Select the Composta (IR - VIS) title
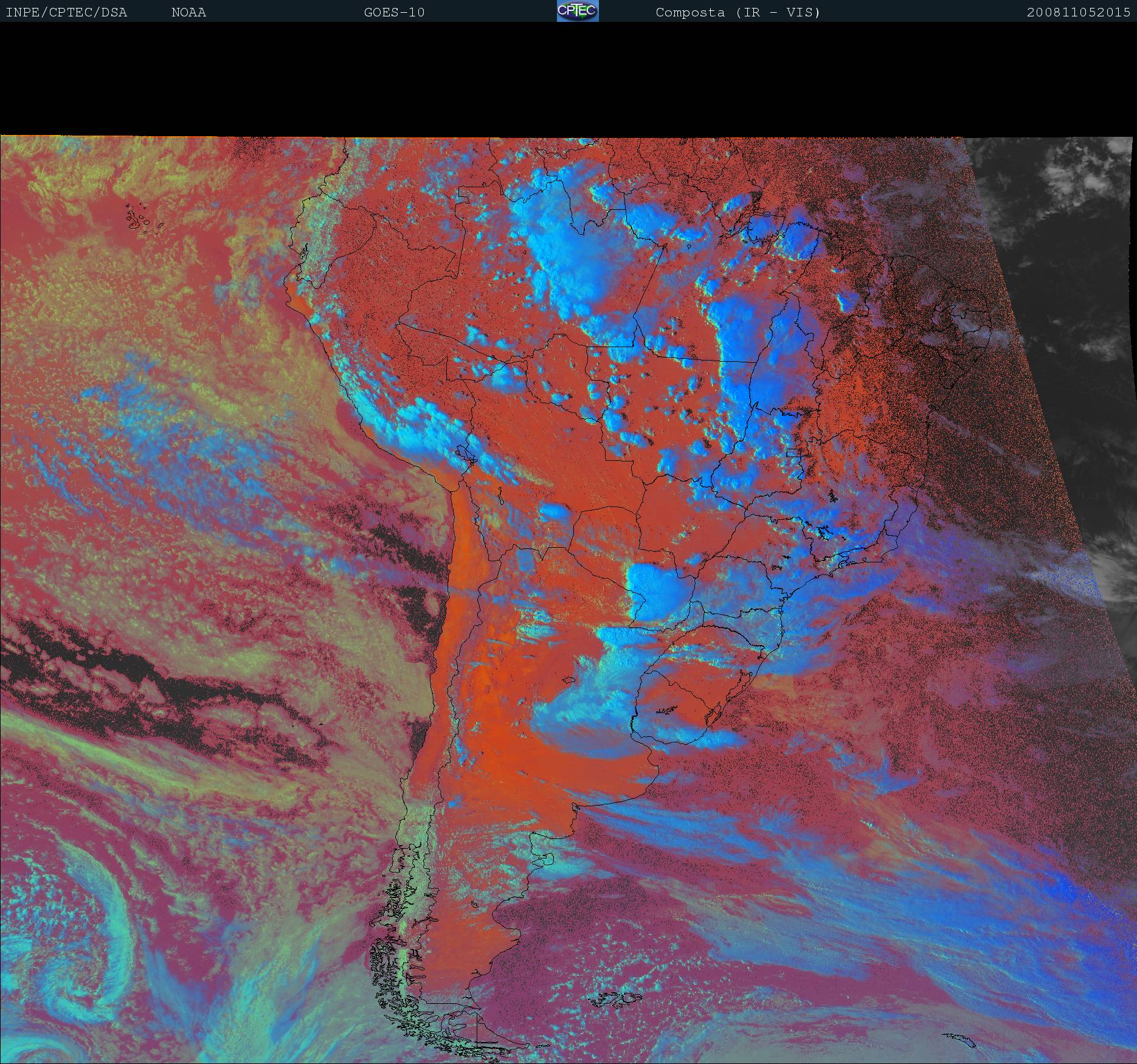Viewport: 1137px width, 1064px height. tap(738, 12)
